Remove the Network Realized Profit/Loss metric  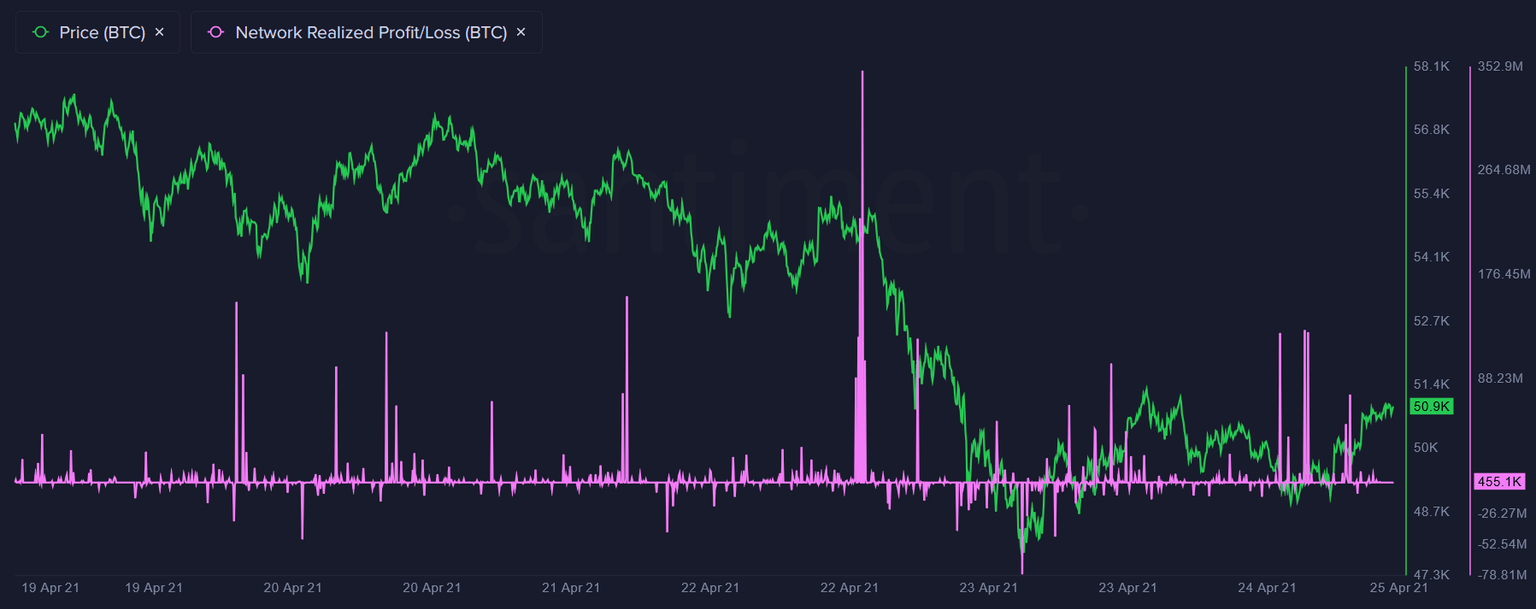520,31
